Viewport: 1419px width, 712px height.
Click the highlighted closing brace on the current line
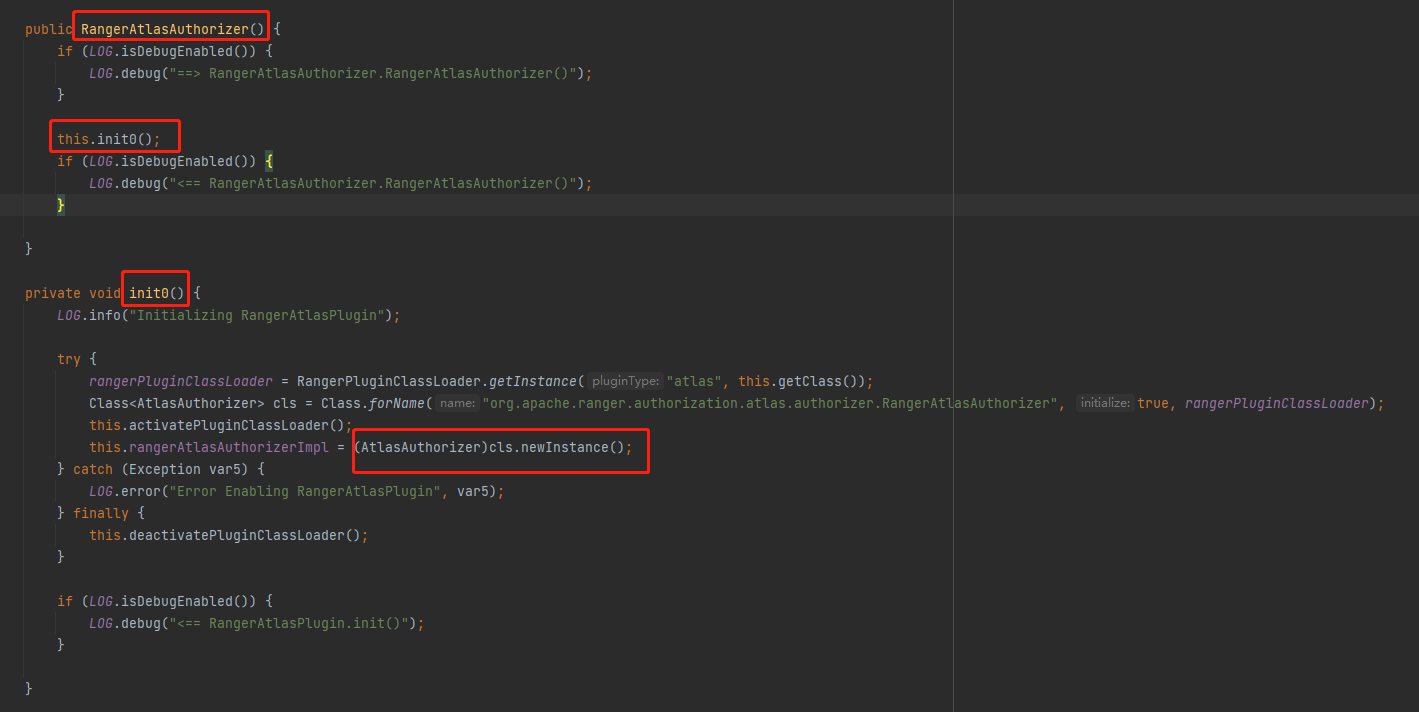pos(61,205)
